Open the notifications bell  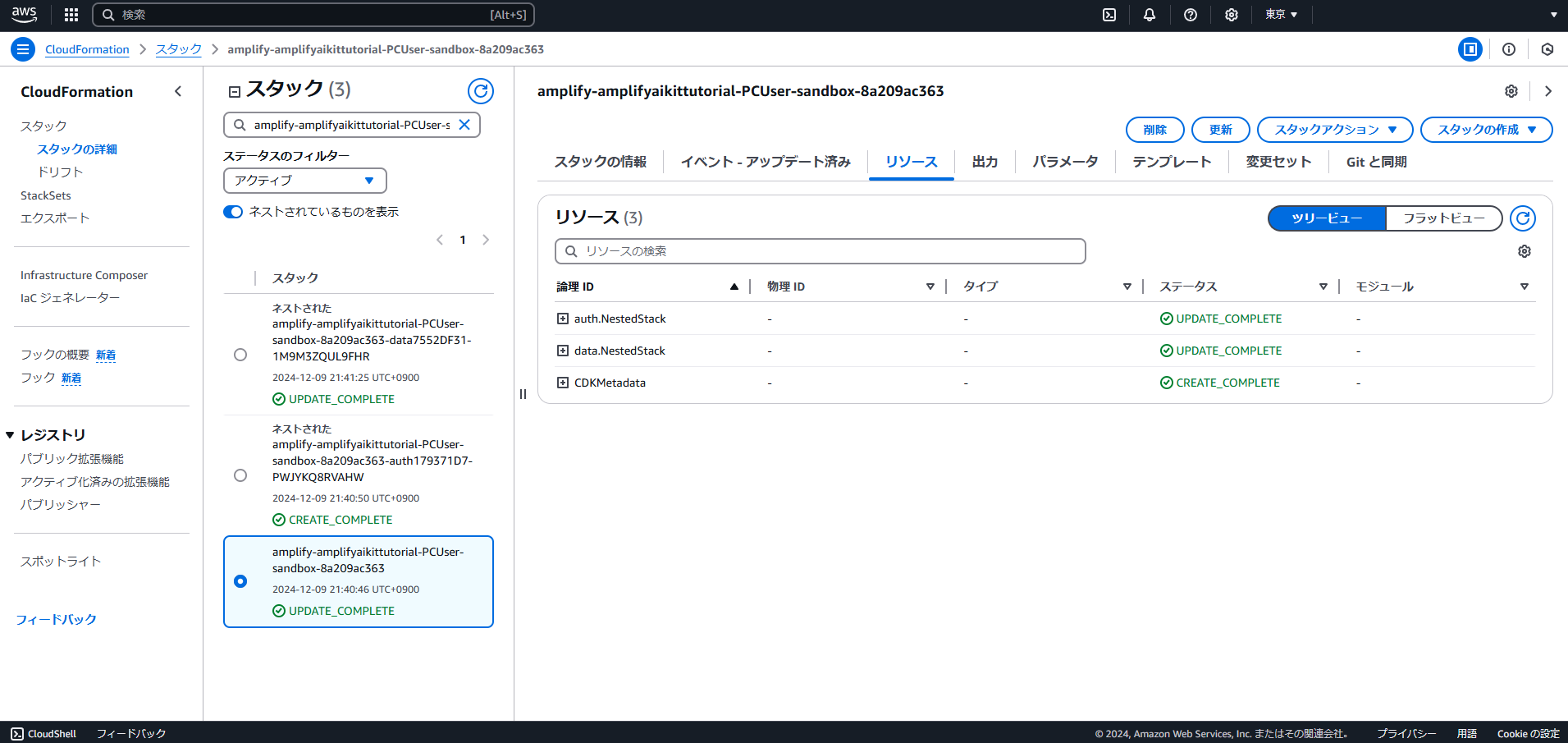(x=1150, y=15)
